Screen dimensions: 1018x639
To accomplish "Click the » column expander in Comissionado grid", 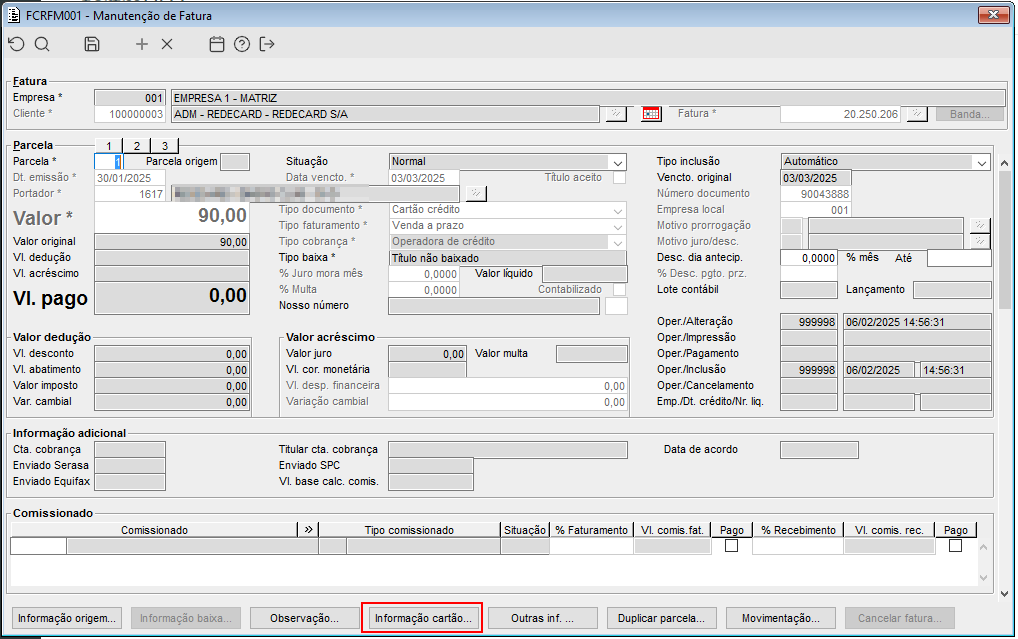I will pos(308,530).
